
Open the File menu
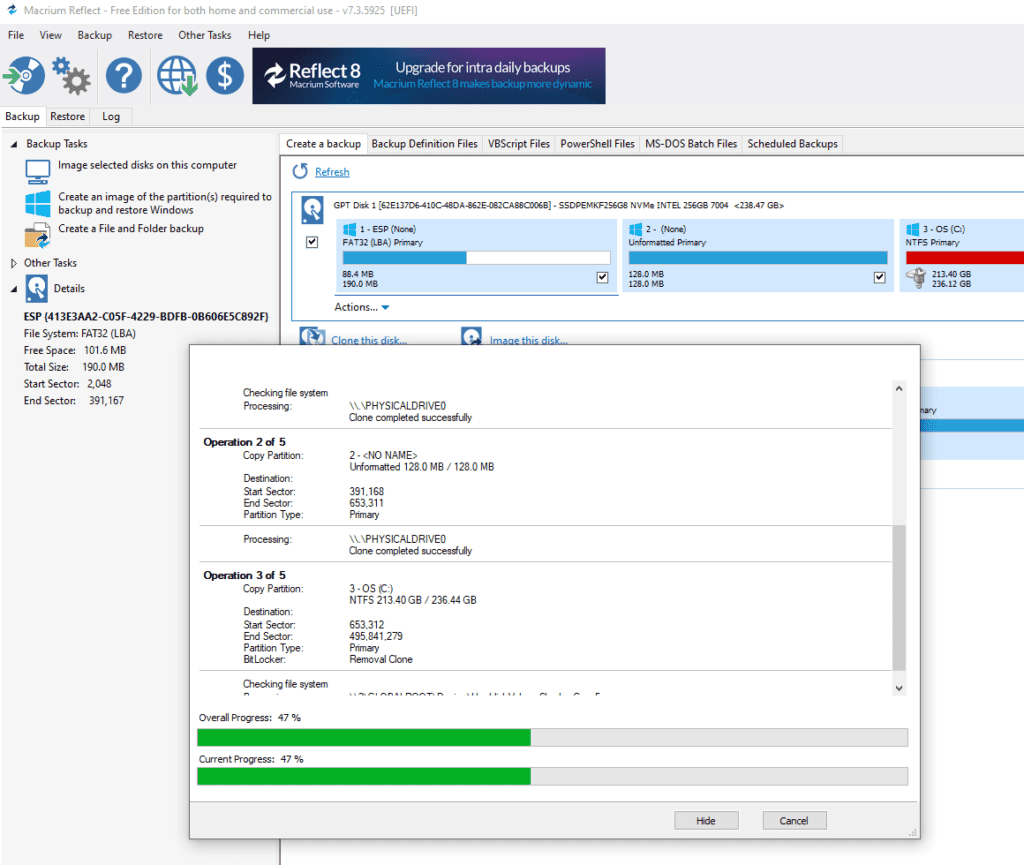pyautogui.click(x=16, y=35)
